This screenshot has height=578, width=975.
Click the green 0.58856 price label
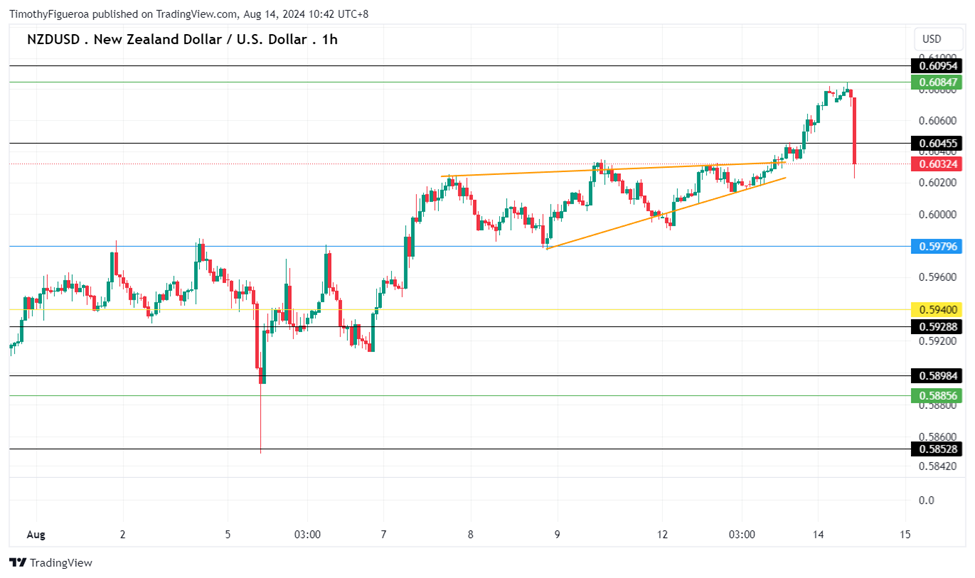[x=936, y=396]
